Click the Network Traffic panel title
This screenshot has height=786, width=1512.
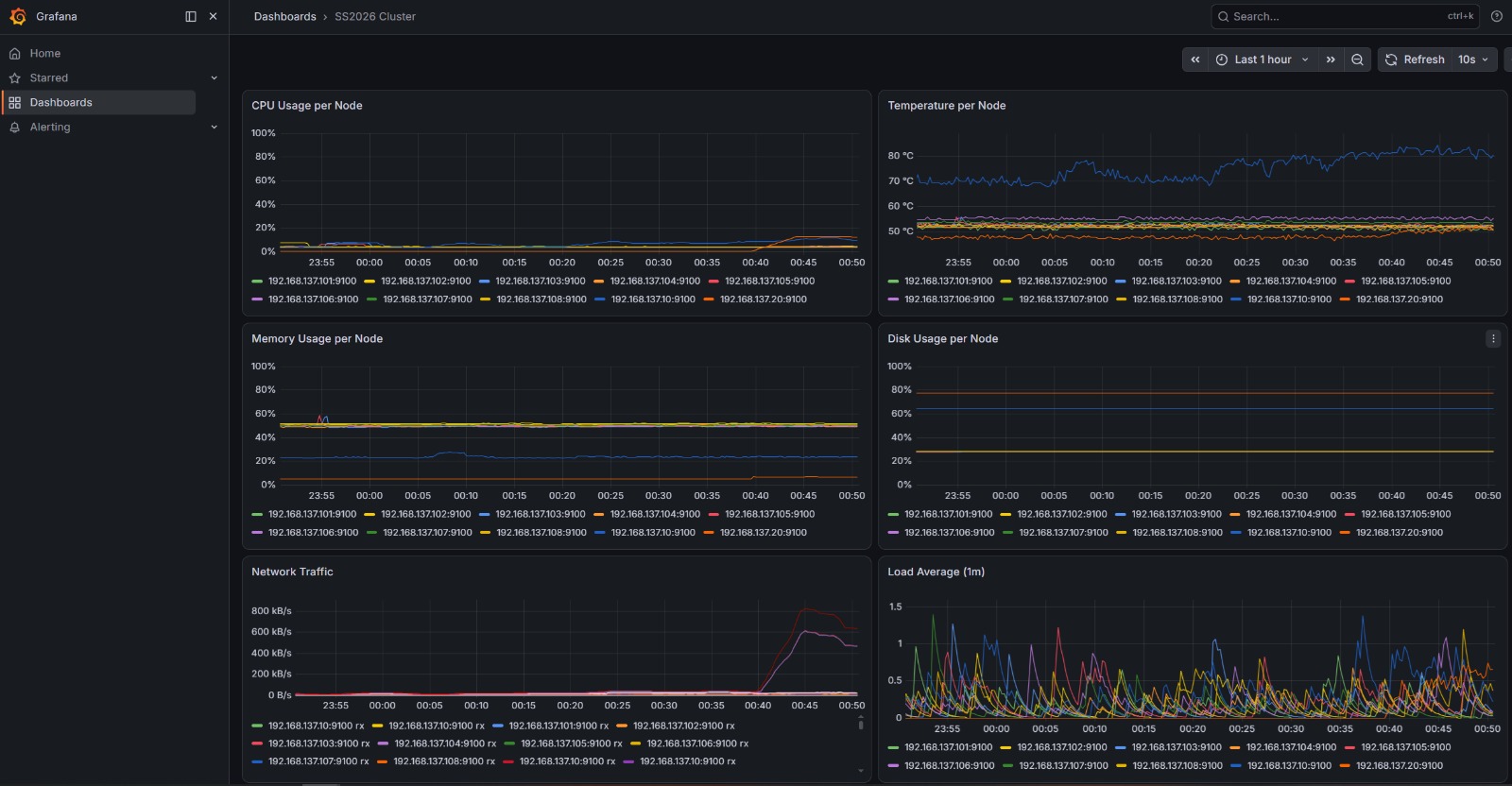[293, 572]
